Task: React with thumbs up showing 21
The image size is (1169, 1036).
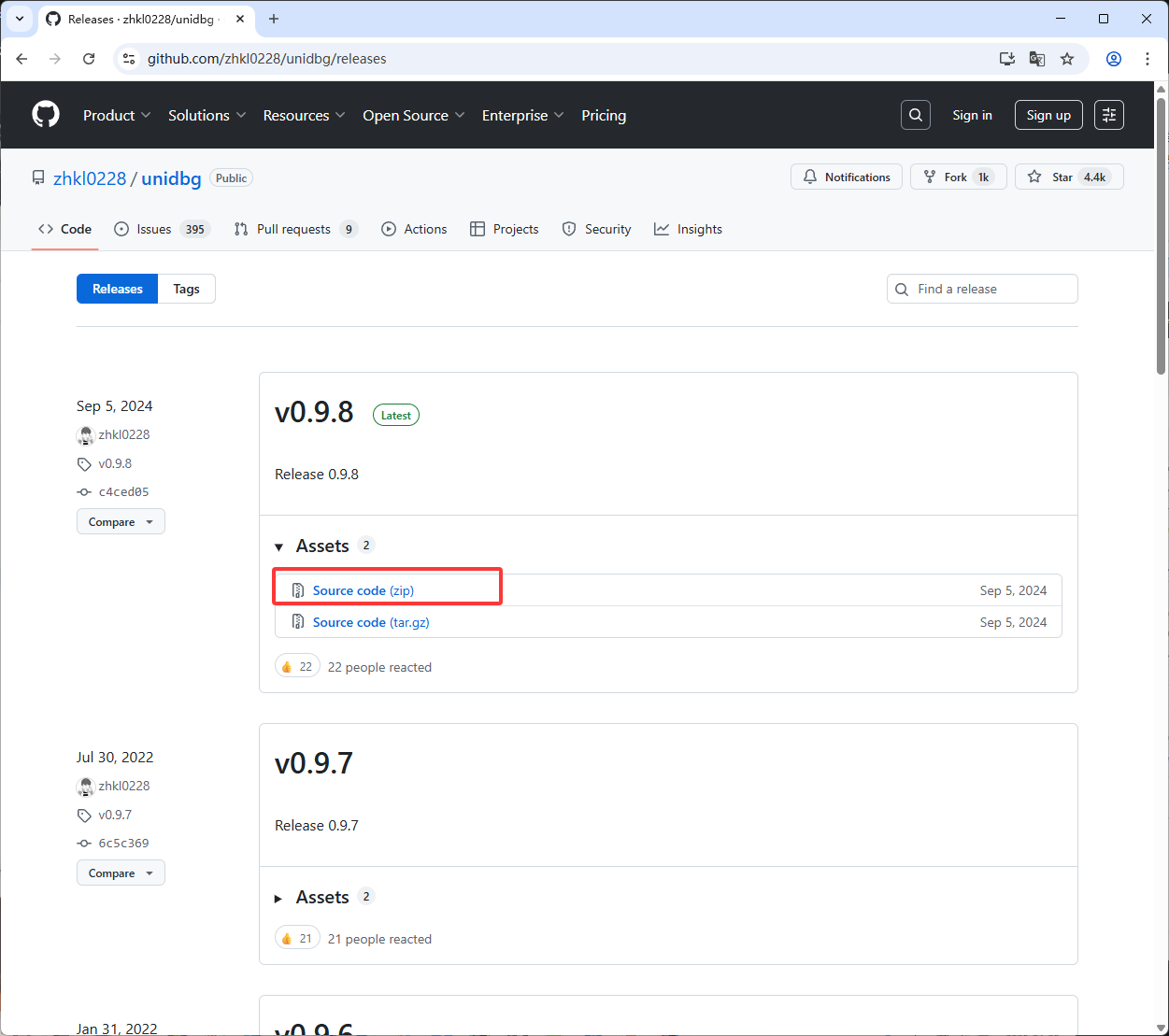Action: 297,938
